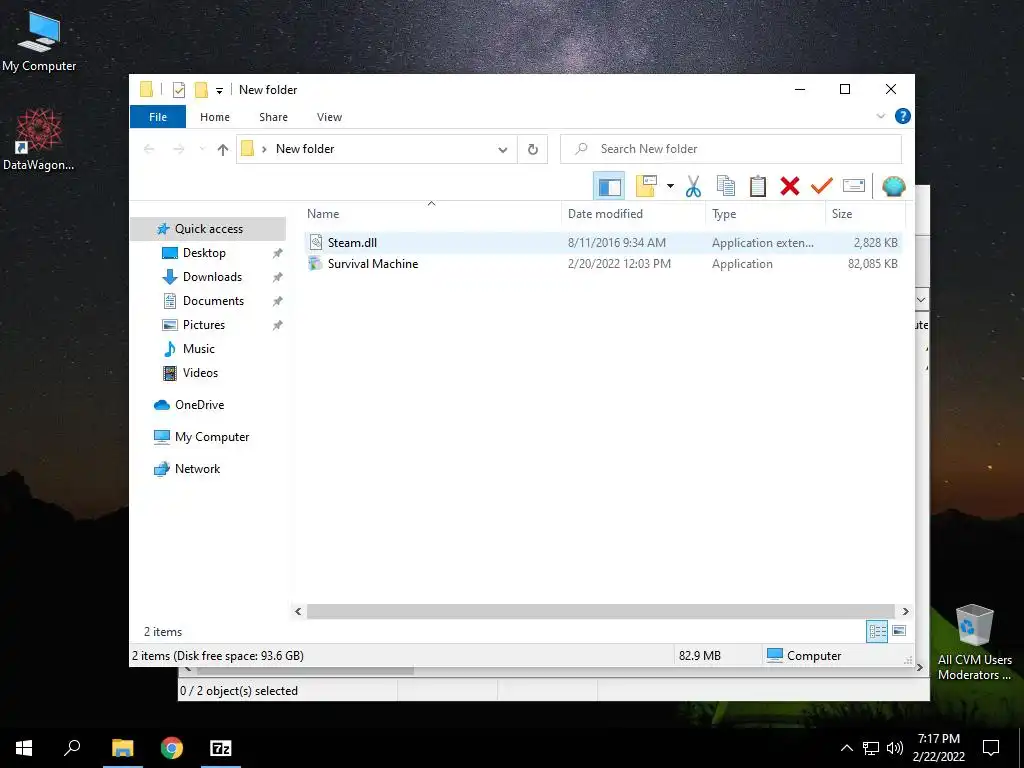
Task: Copy selection with the copy icon
Action: pyautogui.click(x=726, y=186)
